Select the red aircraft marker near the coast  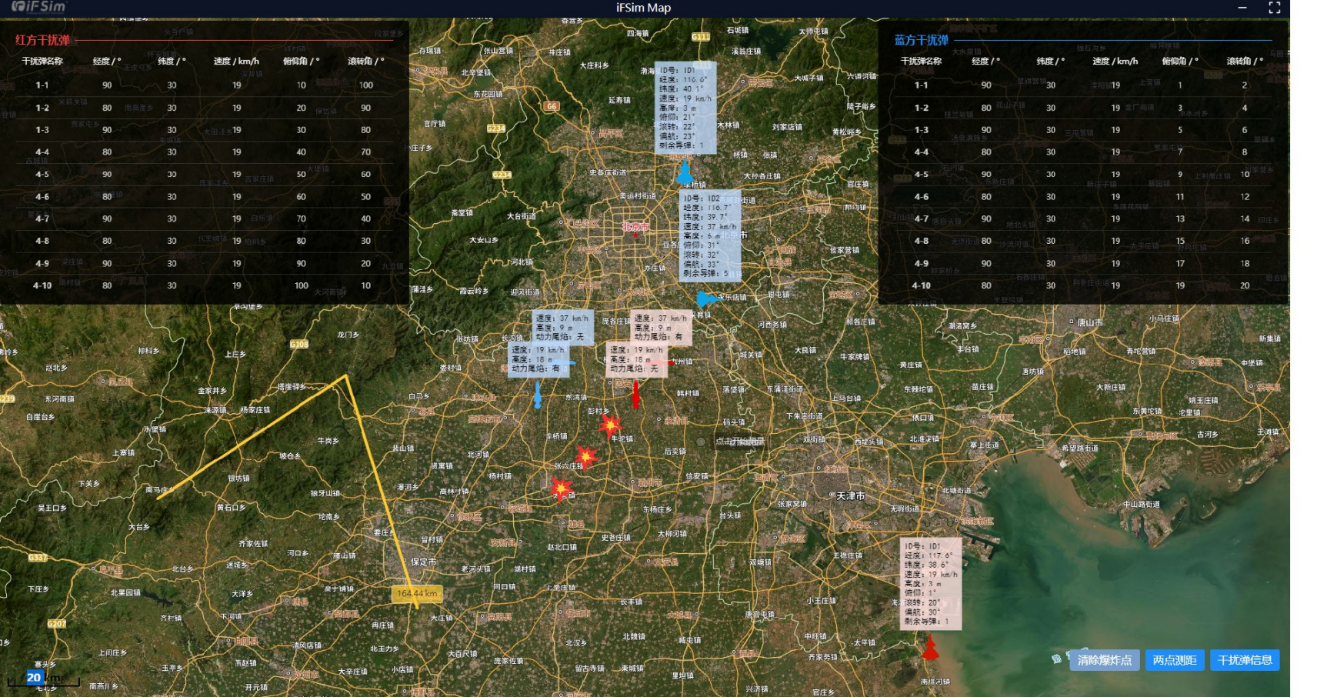point(930,649)
